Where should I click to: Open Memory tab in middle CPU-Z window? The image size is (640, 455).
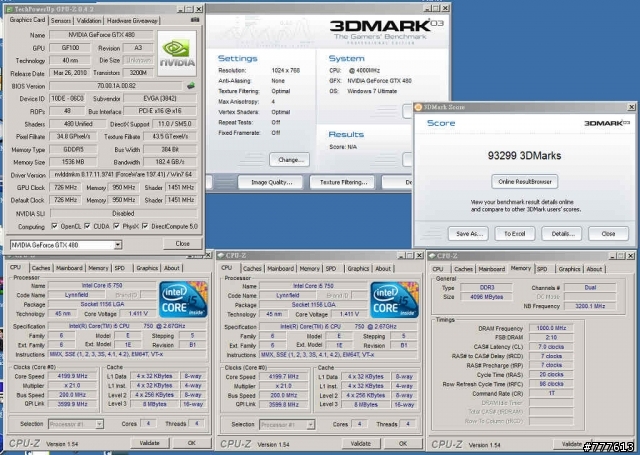click(309, 269)
